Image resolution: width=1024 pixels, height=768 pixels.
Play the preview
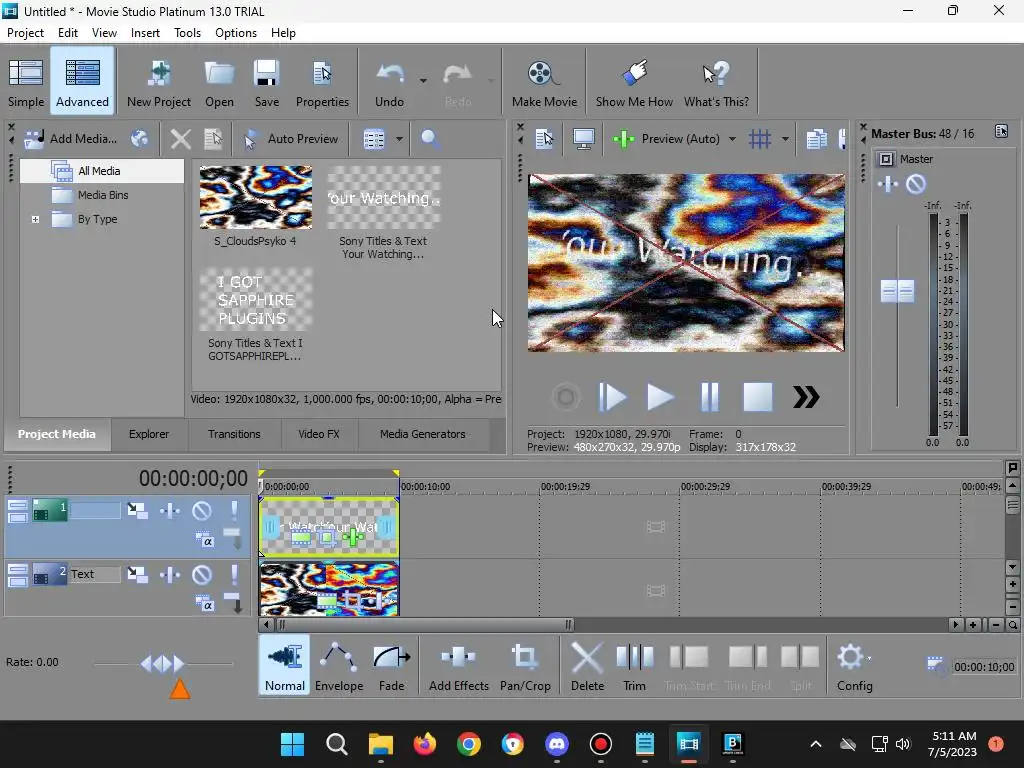(x=660, y=397)
